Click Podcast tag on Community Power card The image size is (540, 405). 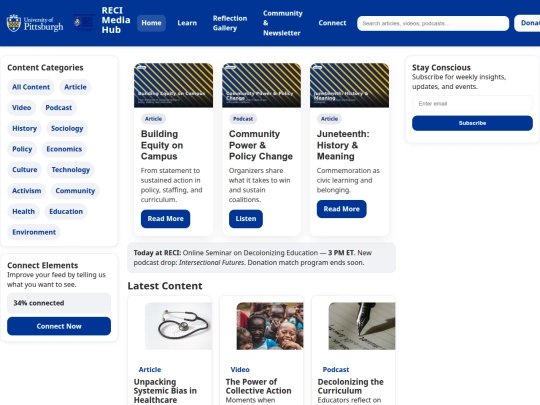pyautogui.click(x=243, y=119)
